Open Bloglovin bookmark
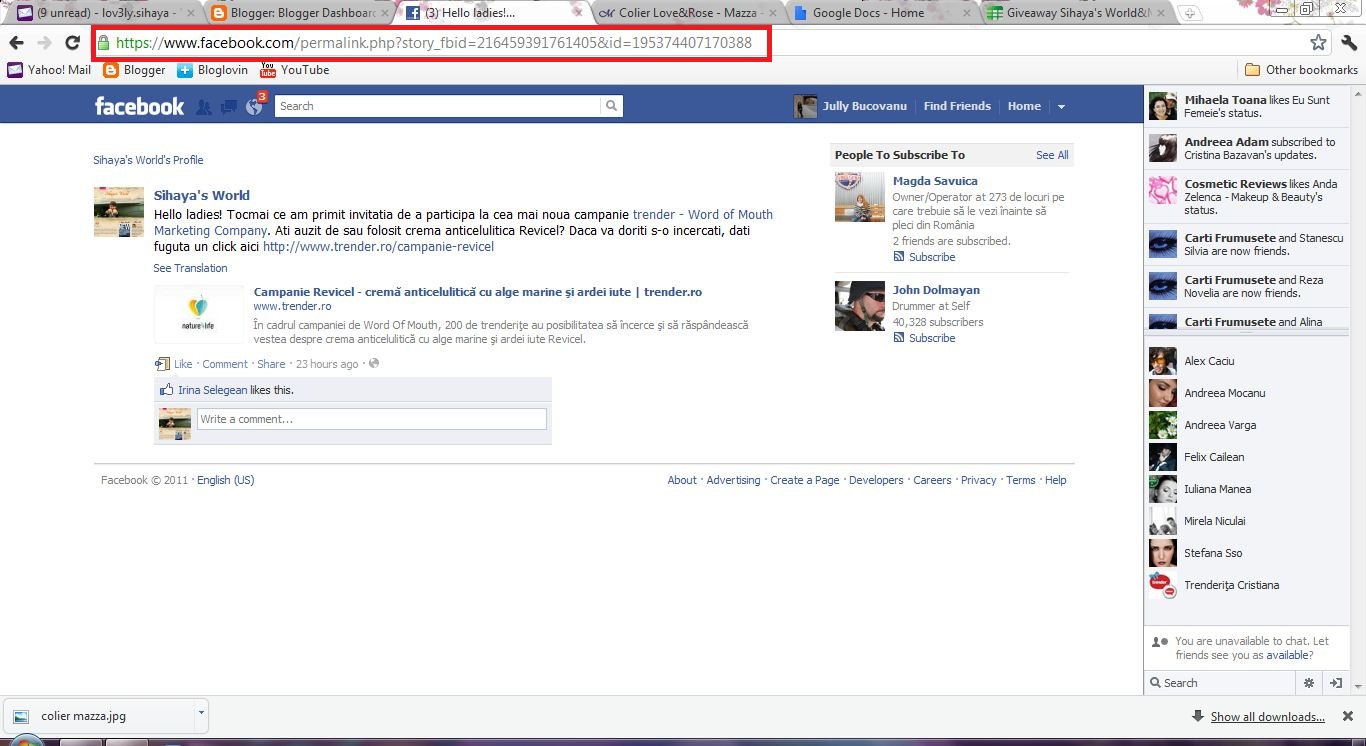Viewport: 1366px width, 746px height. 212,70
